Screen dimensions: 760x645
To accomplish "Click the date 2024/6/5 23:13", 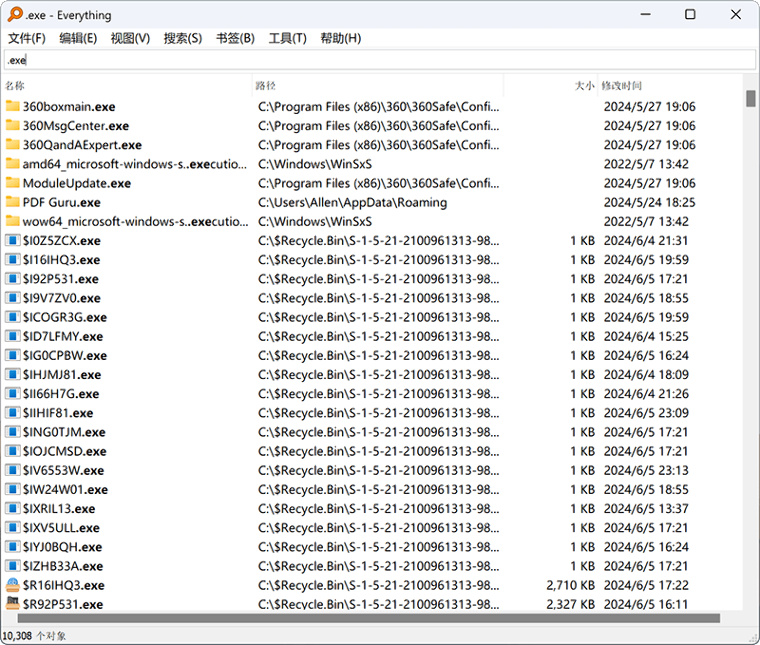I will (646, 470).
